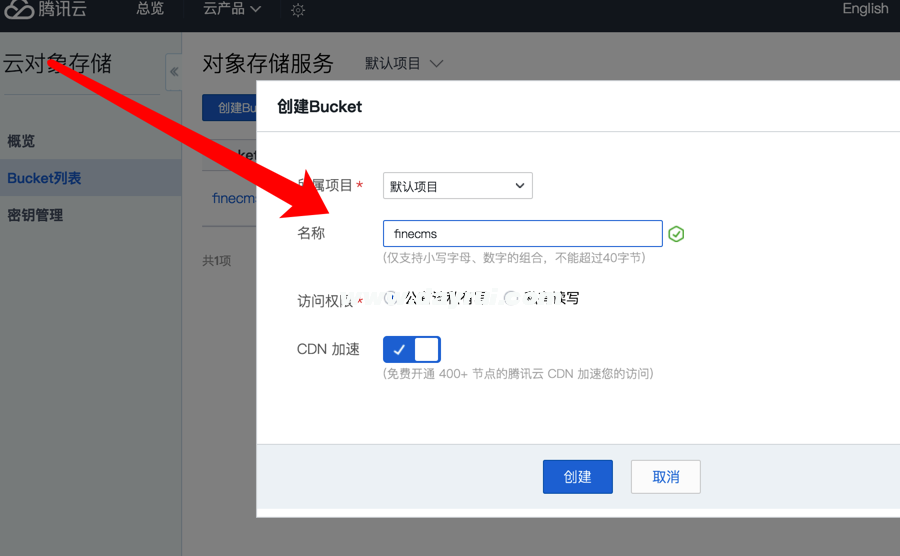Select the second 访问权限 radio option
This screenshot has height=556, width=900.
pos(511,298)
